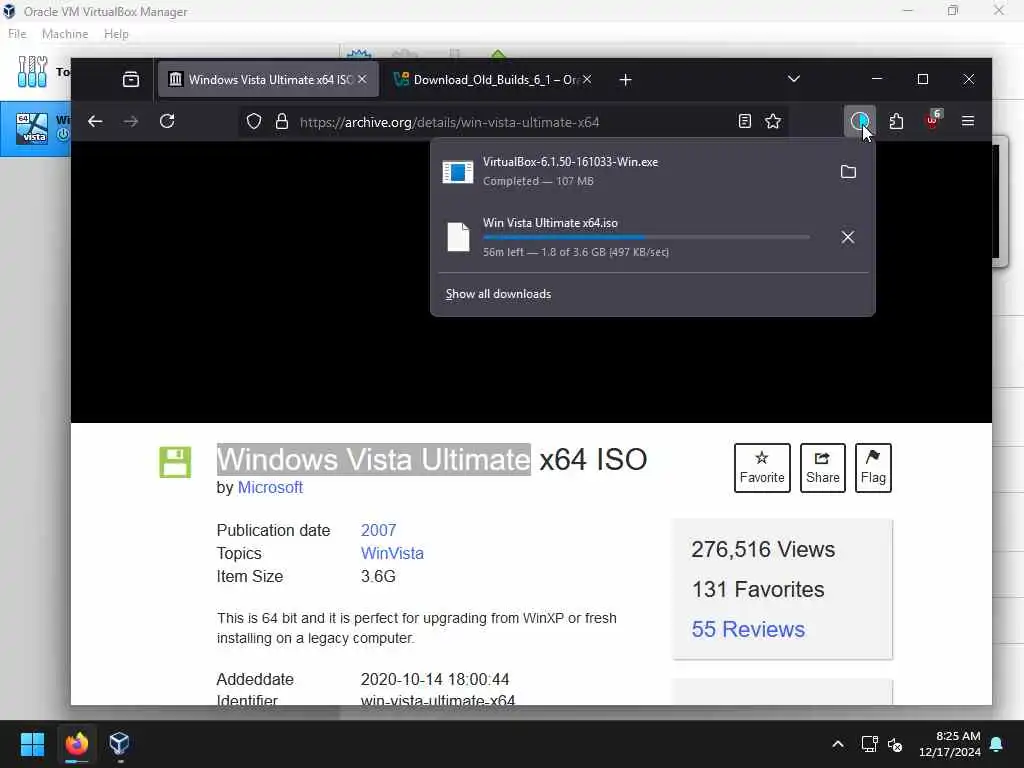The image size is (1024, 768).
Task: Open a new tab with plus button
Action: [626, 80]
